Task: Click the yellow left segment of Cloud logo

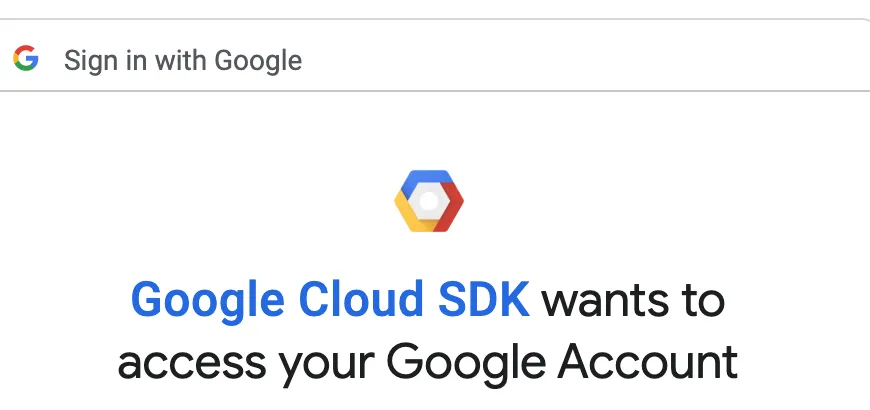Action: 408,211
